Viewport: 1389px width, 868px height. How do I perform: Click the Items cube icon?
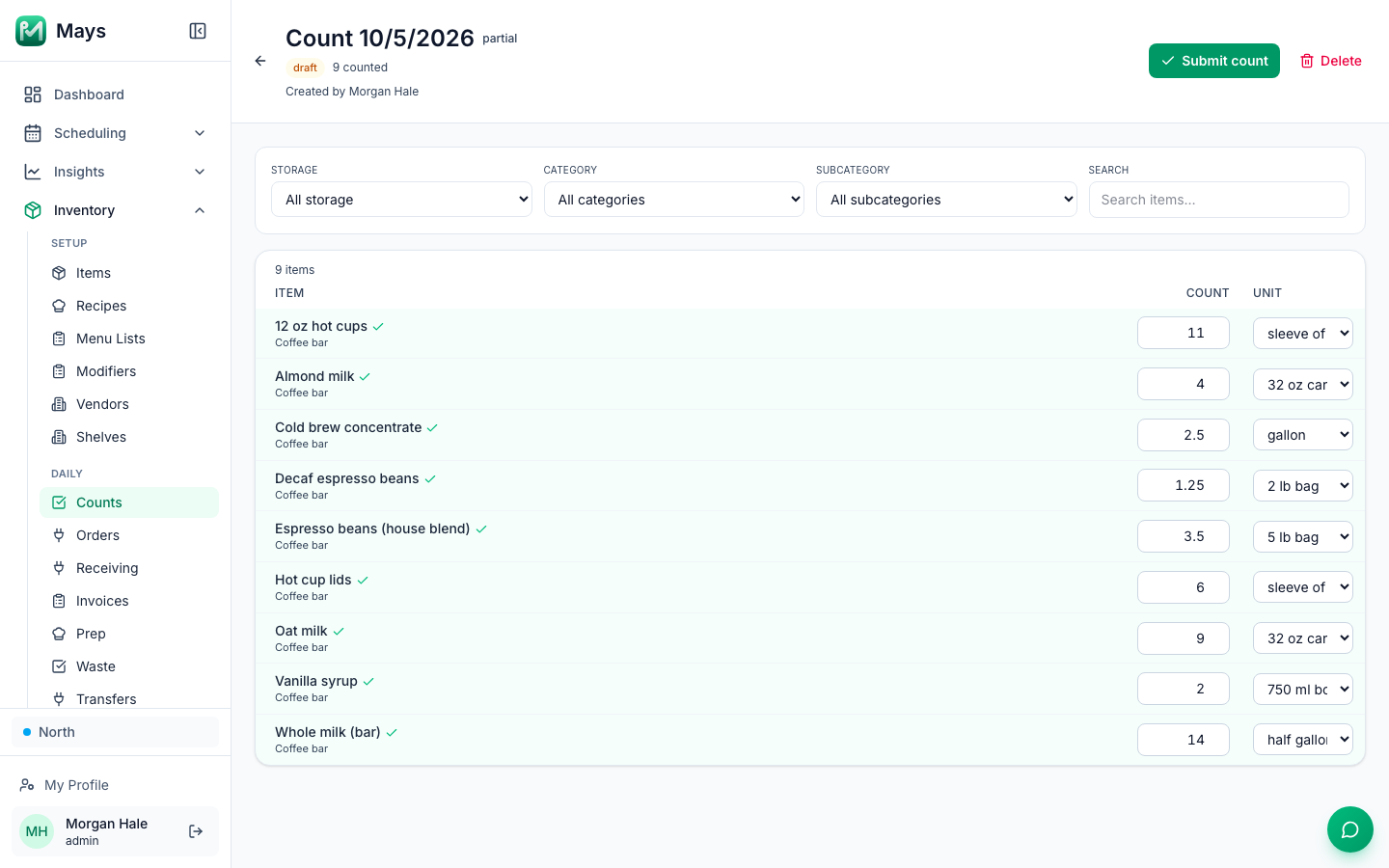tap(59, 273)
